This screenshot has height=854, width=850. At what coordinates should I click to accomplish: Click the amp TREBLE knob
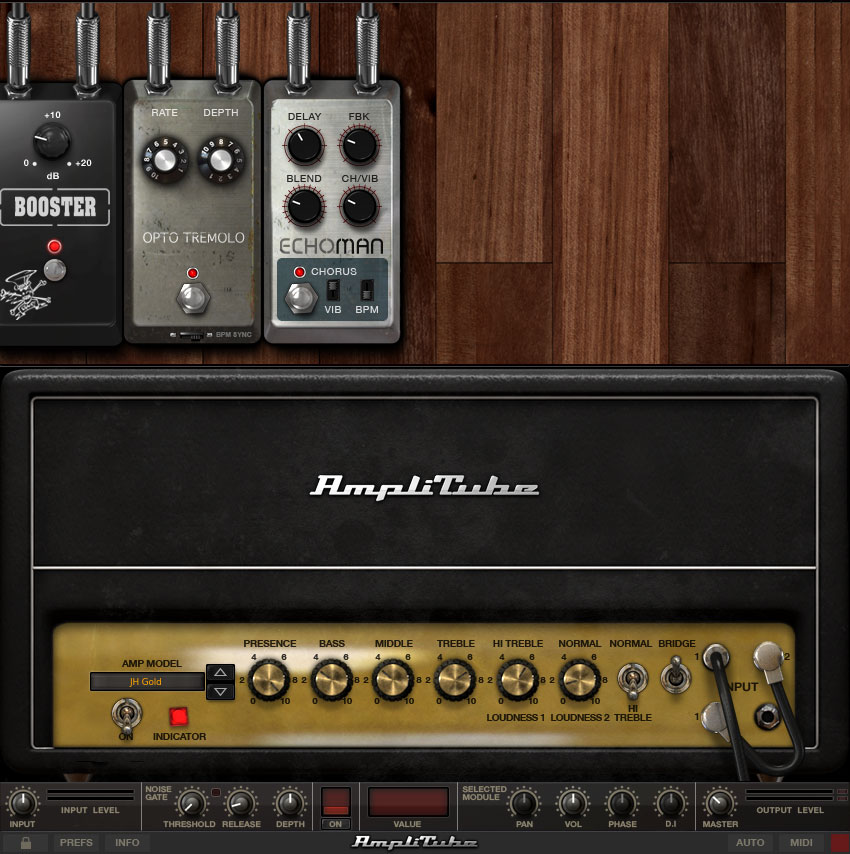455,679
